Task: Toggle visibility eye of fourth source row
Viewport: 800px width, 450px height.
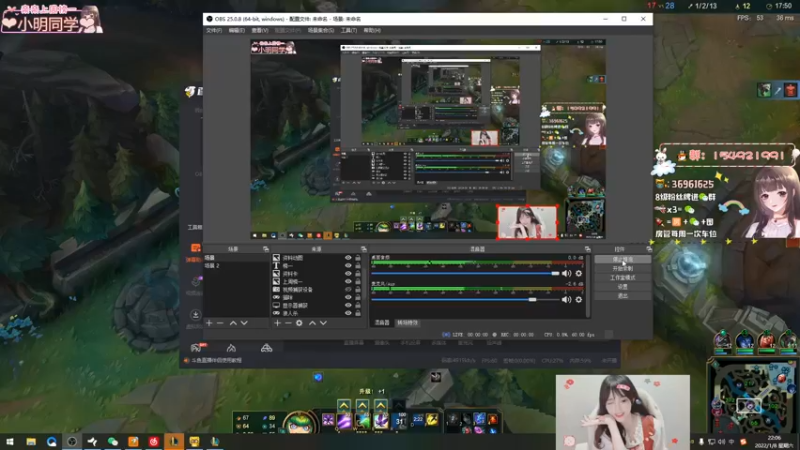Action: pyautogui.click(x=348, y=282)
